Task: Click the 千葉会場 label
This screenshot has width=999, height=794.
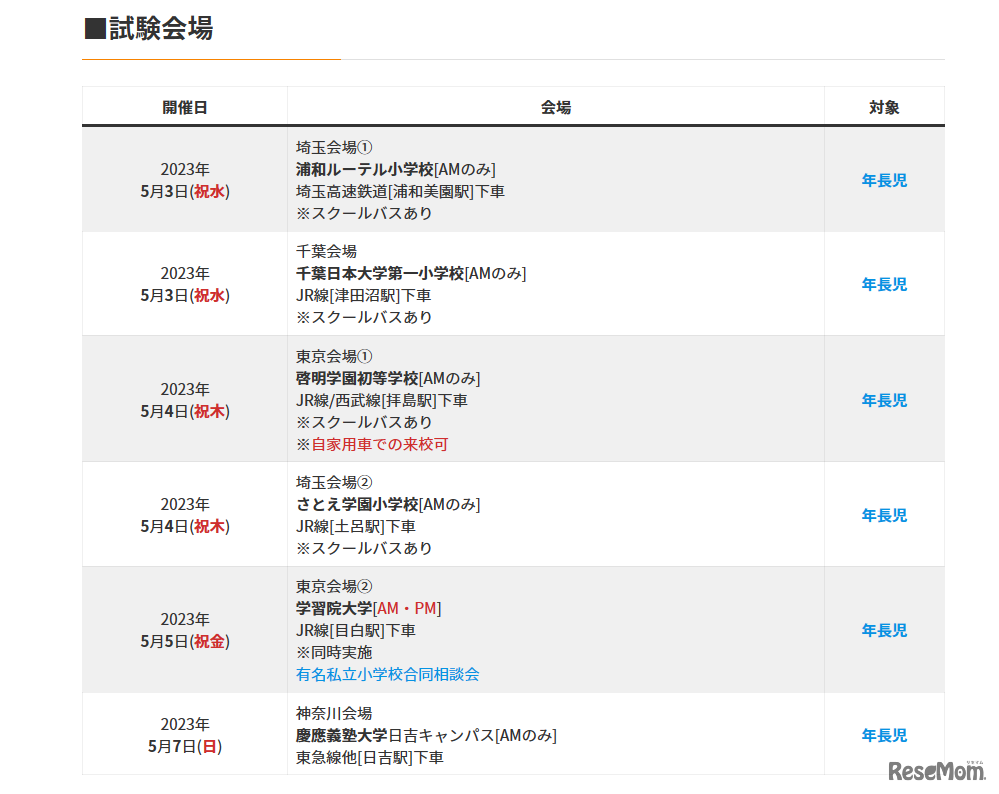Action: tap(326, 252)
